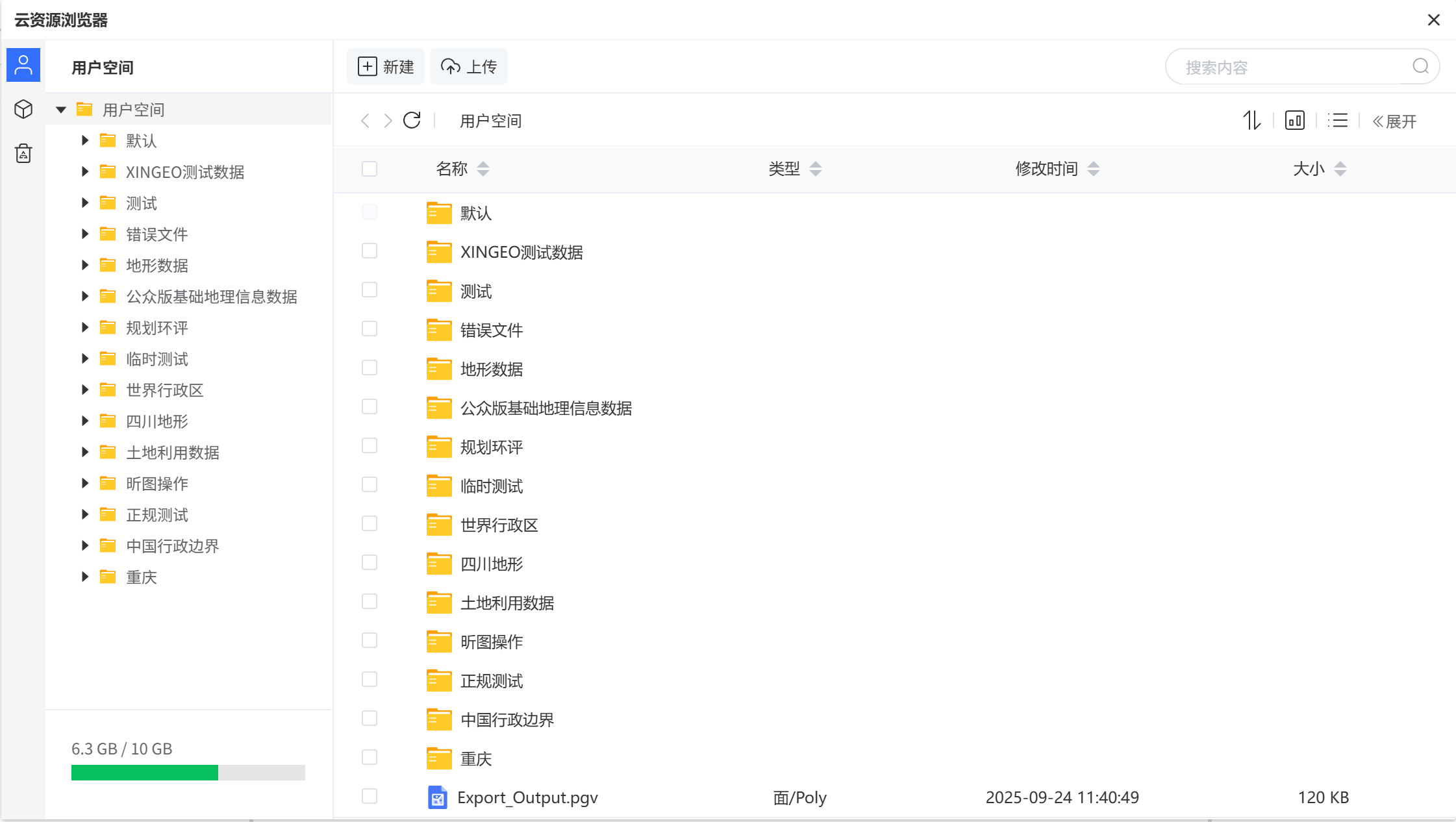Screen dimensions: 1456x822
Task: Click the sort order arrows icon
Action: click(1251, 121)
